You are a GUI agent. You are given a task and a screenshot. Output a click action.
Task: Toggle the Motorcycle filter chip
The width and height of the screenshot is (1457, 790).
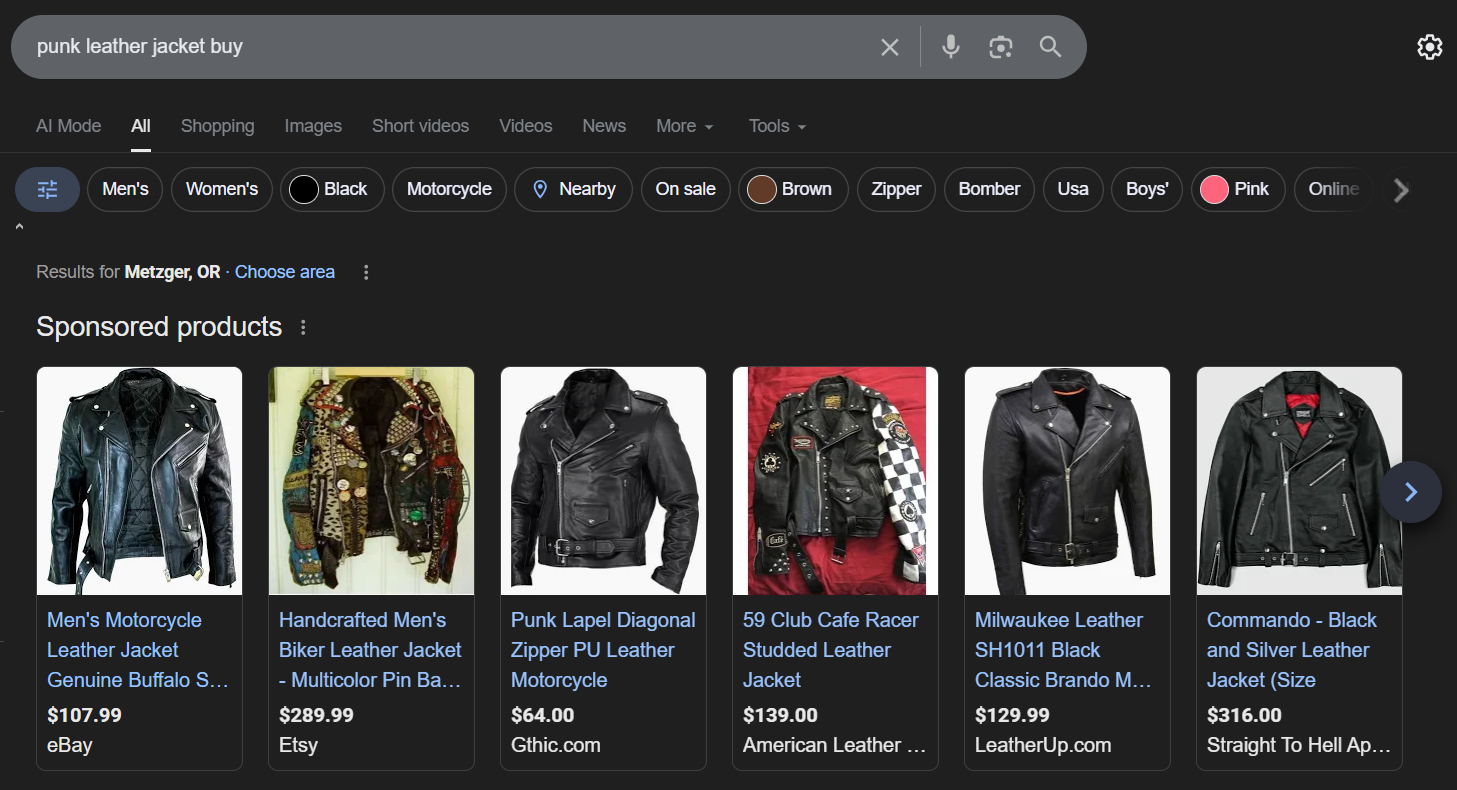(449, 189)
